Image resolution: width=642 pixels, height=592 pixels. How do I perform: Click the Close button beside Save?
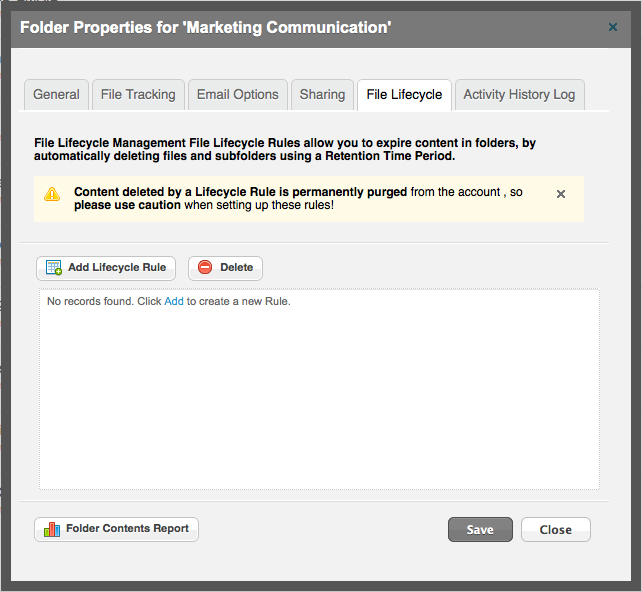[556, 529]
